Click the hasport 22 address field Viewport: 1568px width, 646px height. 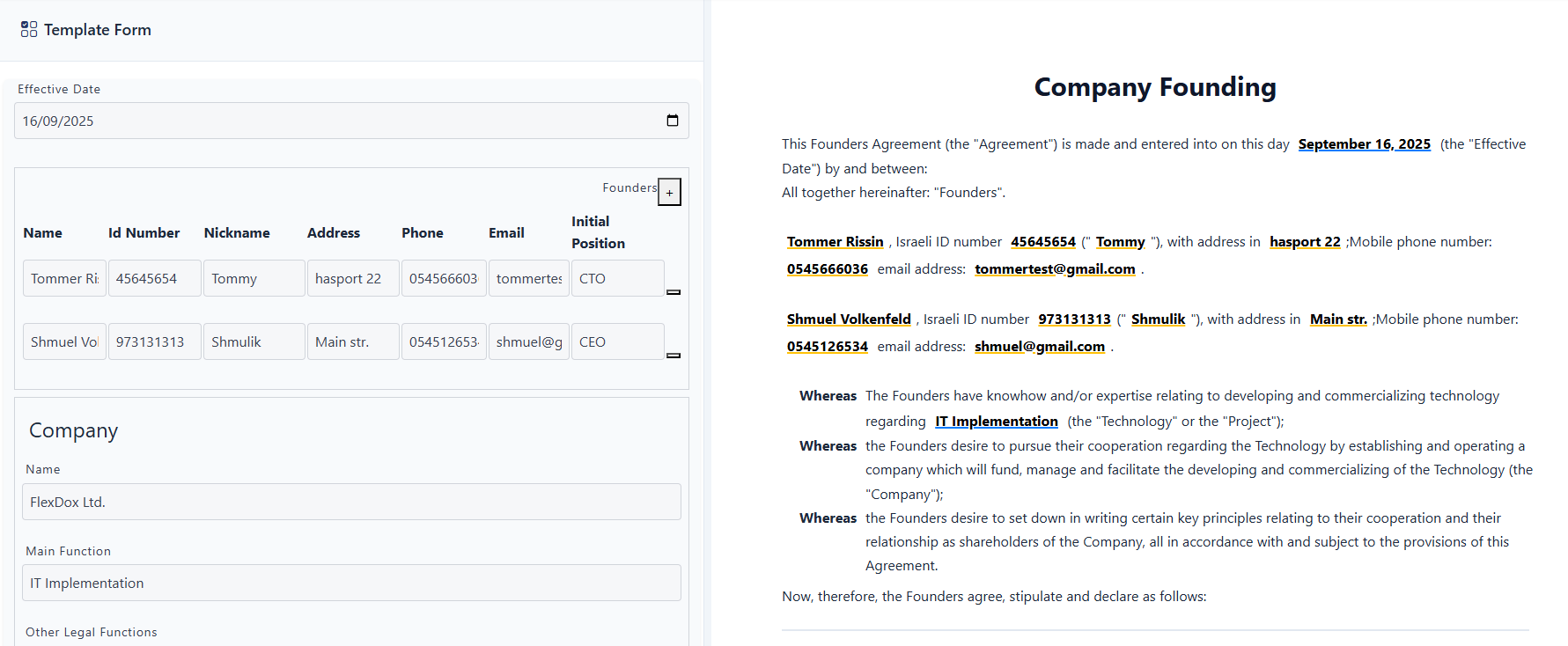click(x=352, y=278)
